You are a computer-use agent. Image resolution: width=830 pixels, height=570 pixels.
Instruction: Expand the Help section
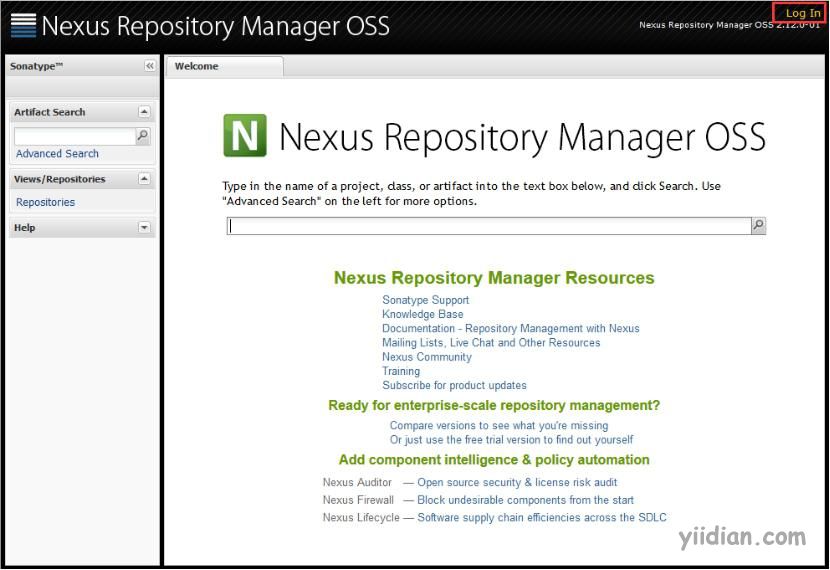pos(144,228)
